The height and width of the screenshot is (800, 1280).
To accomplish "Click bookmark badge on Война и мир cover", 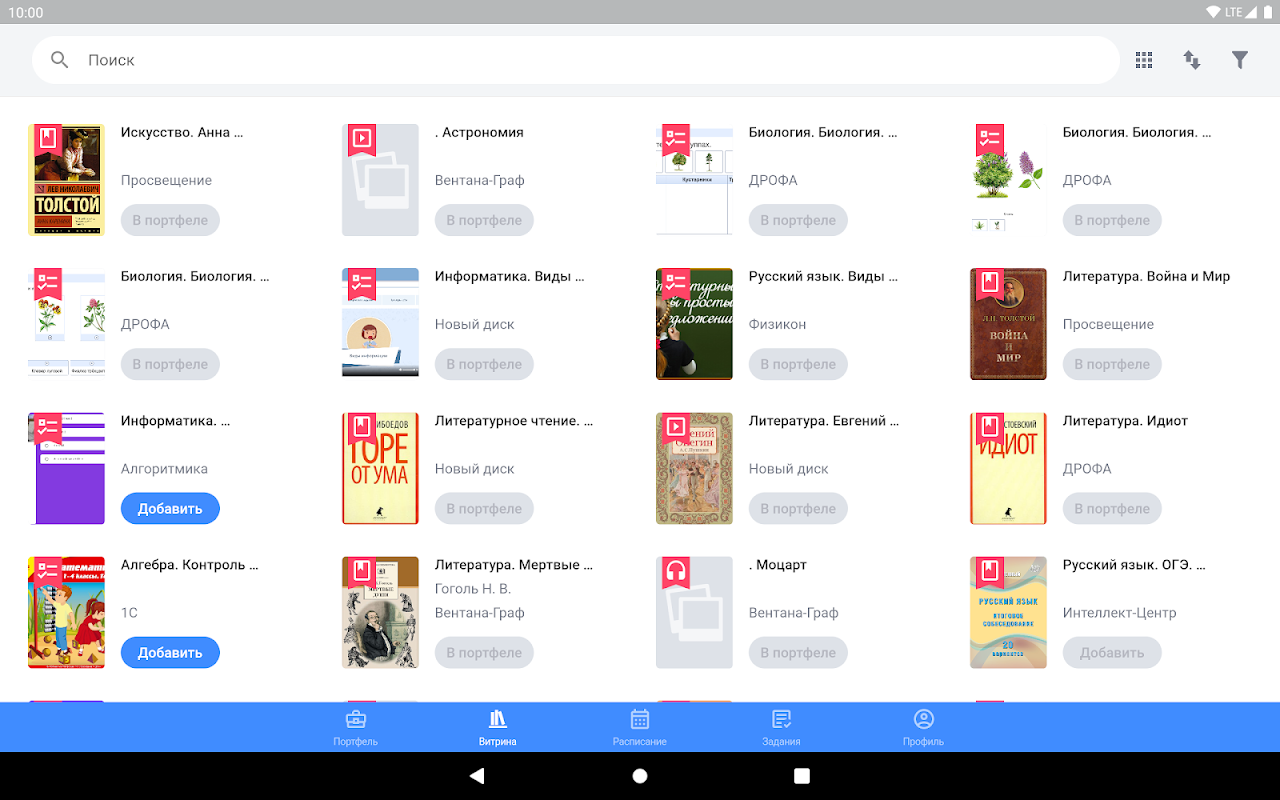I will pyautogui.click(x=990, y=284).
